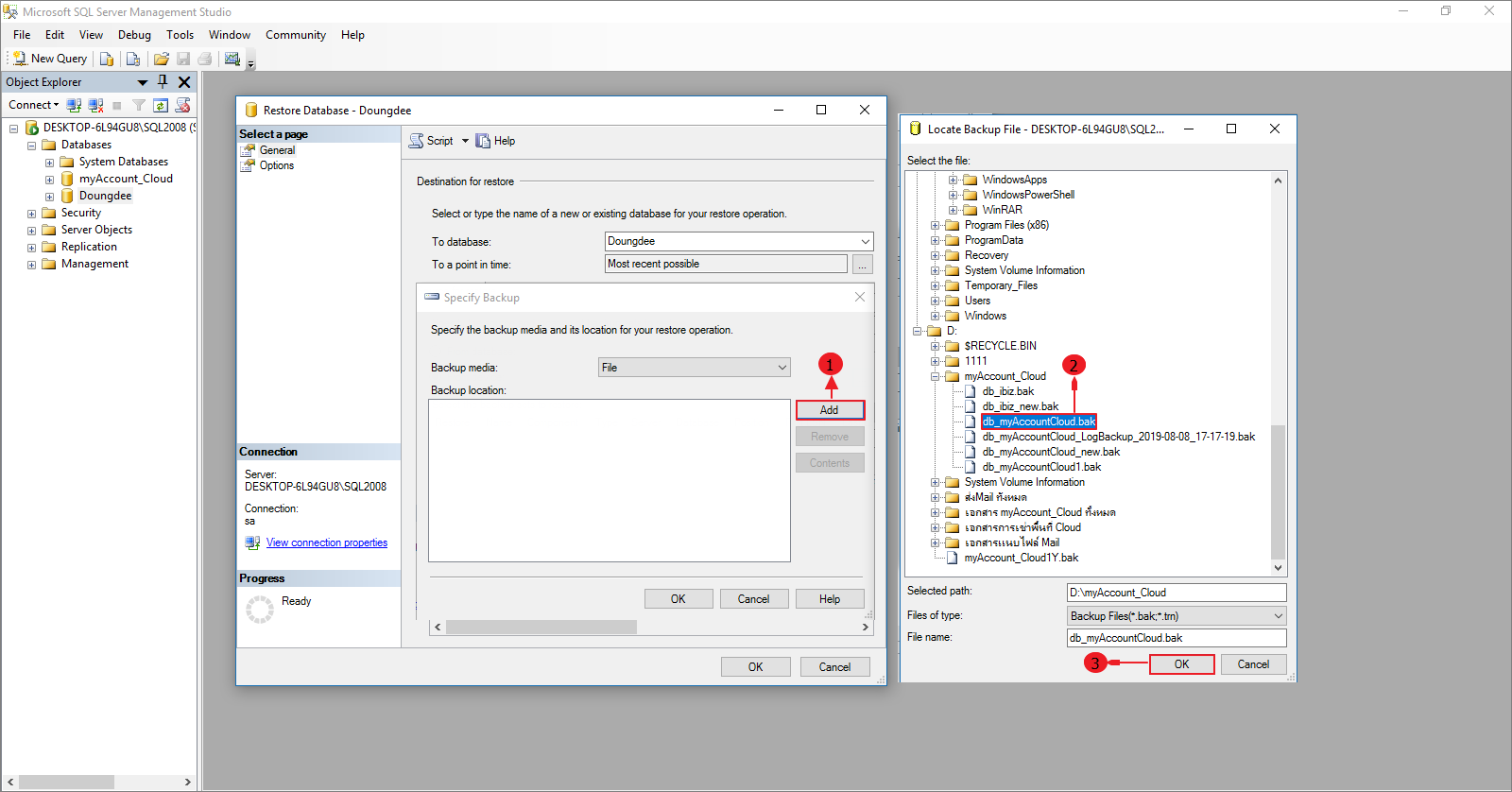
Task: Expand the System Databases node
Action: [49, 163]
